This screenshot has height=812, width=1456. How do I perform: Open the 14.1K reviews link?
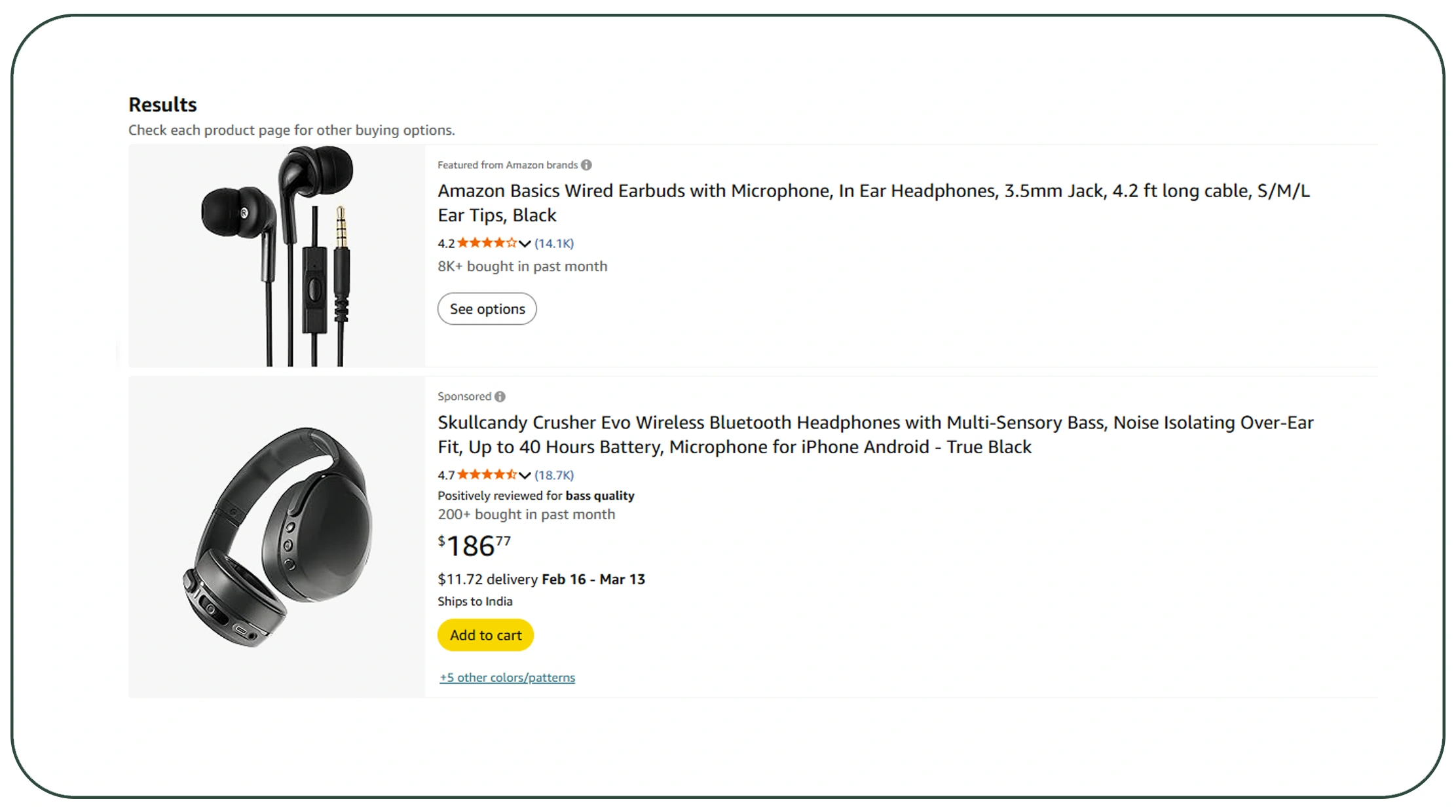(554, 244)
